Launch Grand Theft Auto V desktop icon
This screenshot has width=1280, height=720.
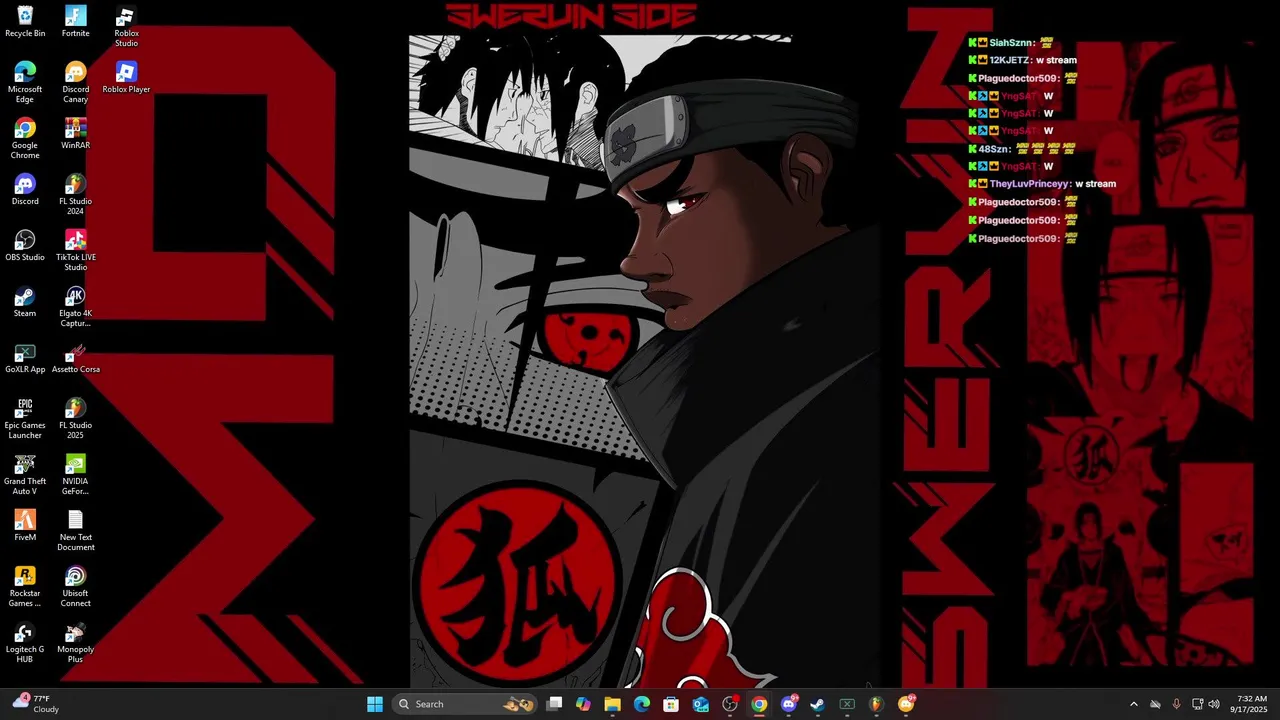point(25,475)
